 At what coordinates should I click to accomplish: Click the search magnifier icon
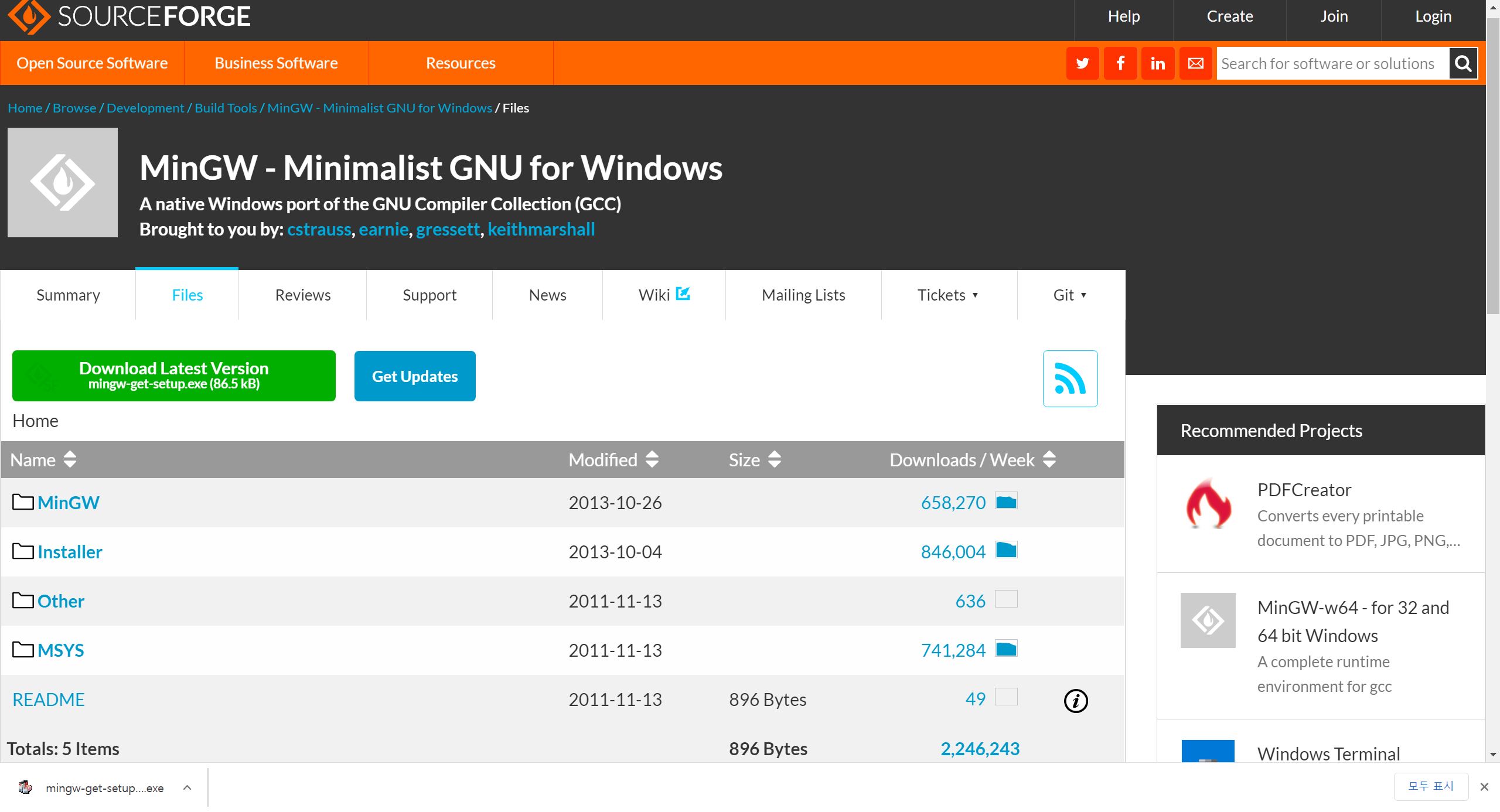tap(1463, 63)
